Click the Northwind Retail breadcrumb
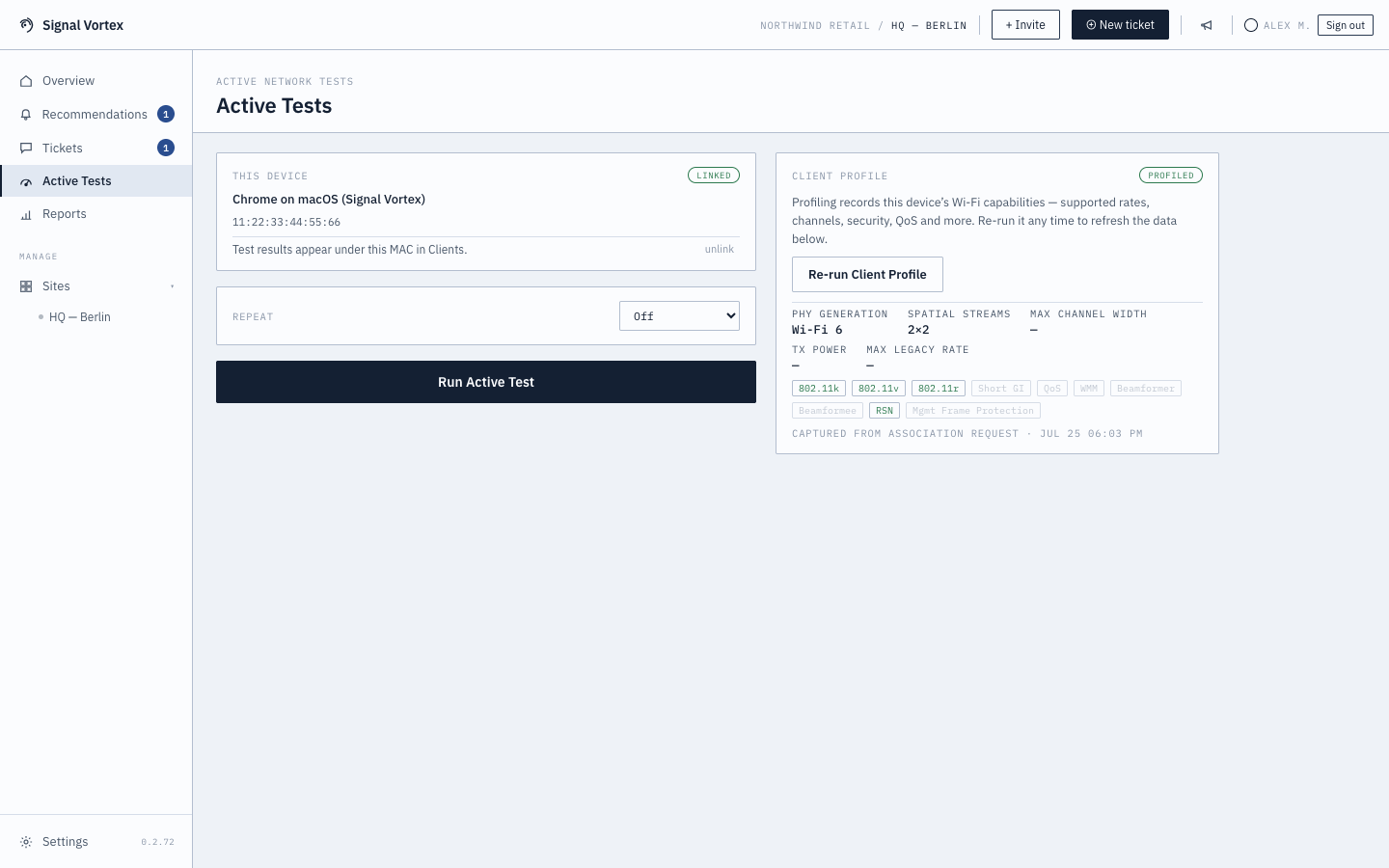 (815, 26)
